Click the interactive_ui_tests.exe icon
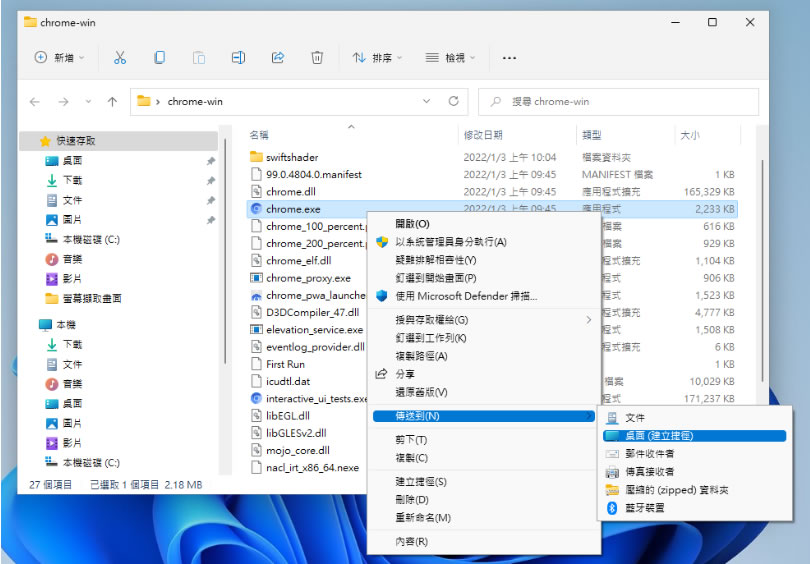The height and width of the screenshot is (564, 810). pos(256,398)
